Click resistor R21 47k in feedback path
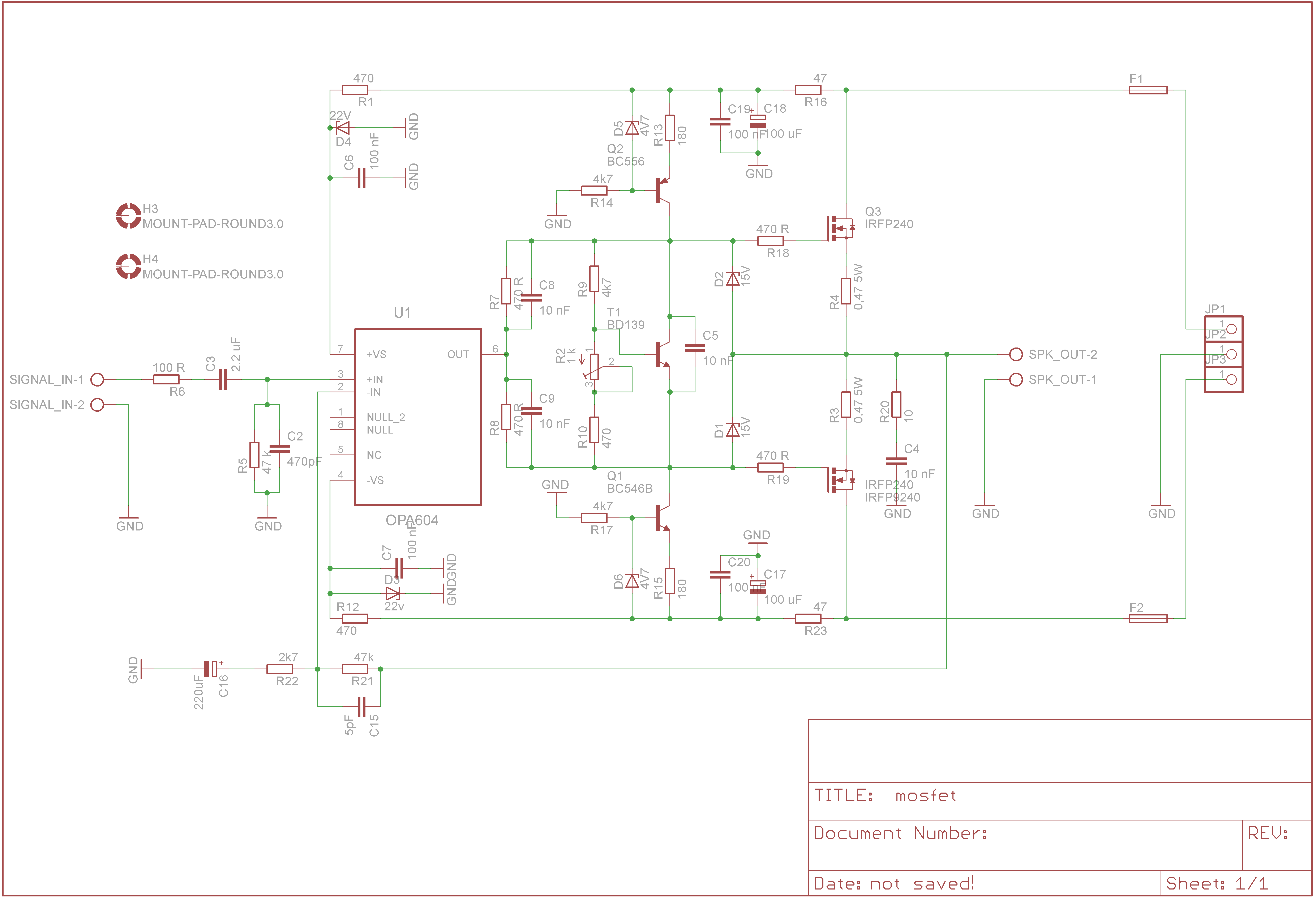 click(x=355, y=669)
